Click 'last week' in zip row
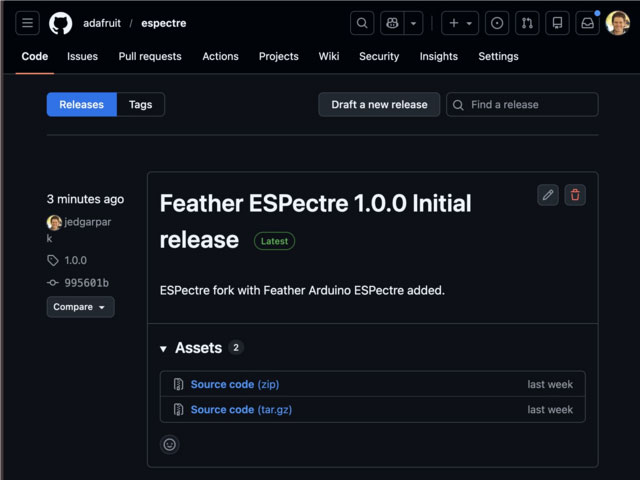The image size is (640, 480). tap(550, 384)
